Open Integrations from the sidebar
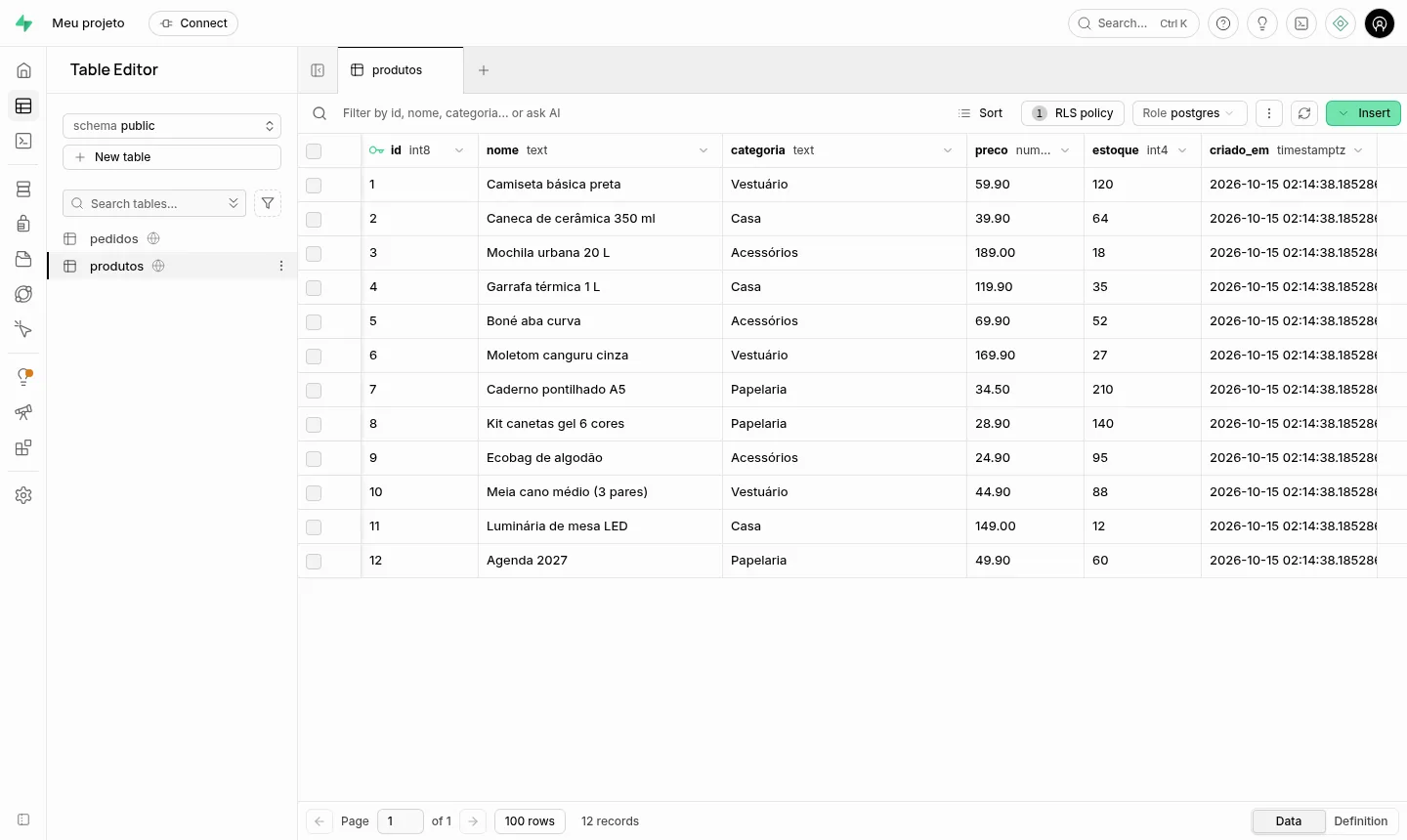This screenshot has width=1407, height=840. (x=23, y=447)
